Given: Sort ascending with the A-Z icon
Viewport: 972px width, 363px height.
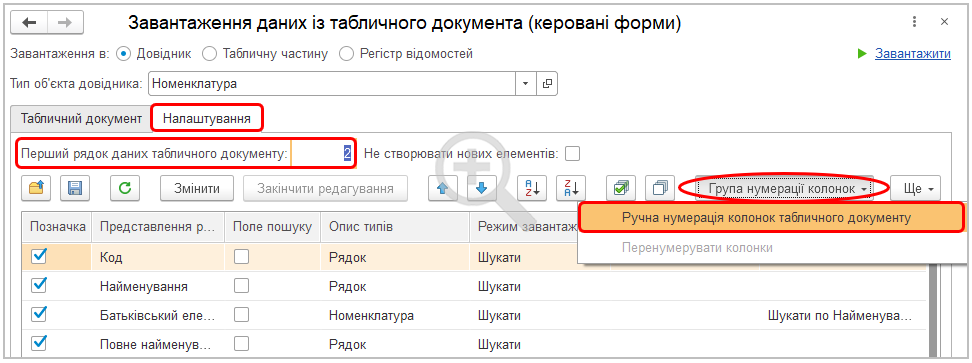Looking at the screenshot, I should tap(532, 188).
